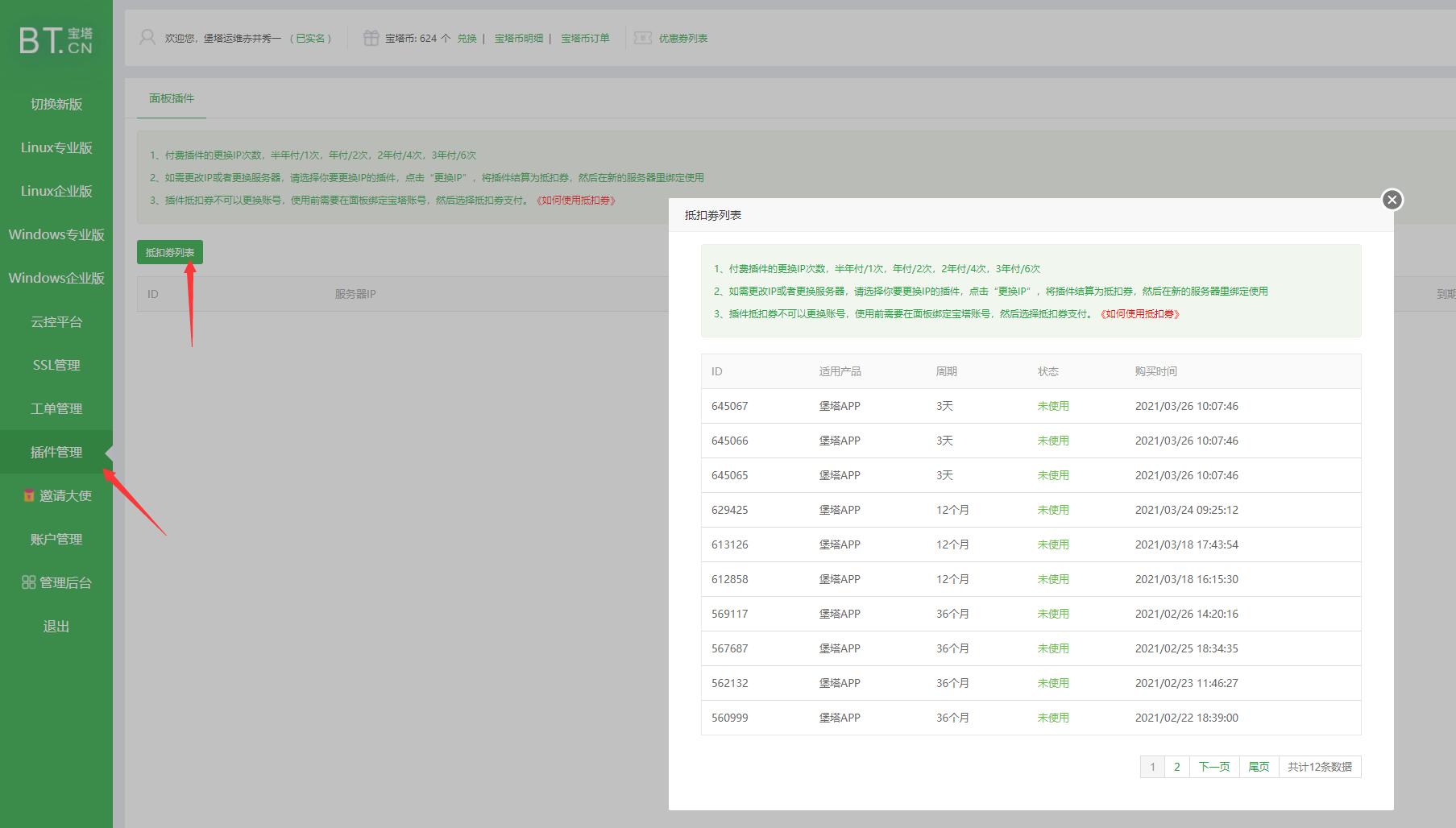This screenshot has width=1456, height=828.
Task: Open 切换新版 in sidebar
Action: click(x=56, y=104)
